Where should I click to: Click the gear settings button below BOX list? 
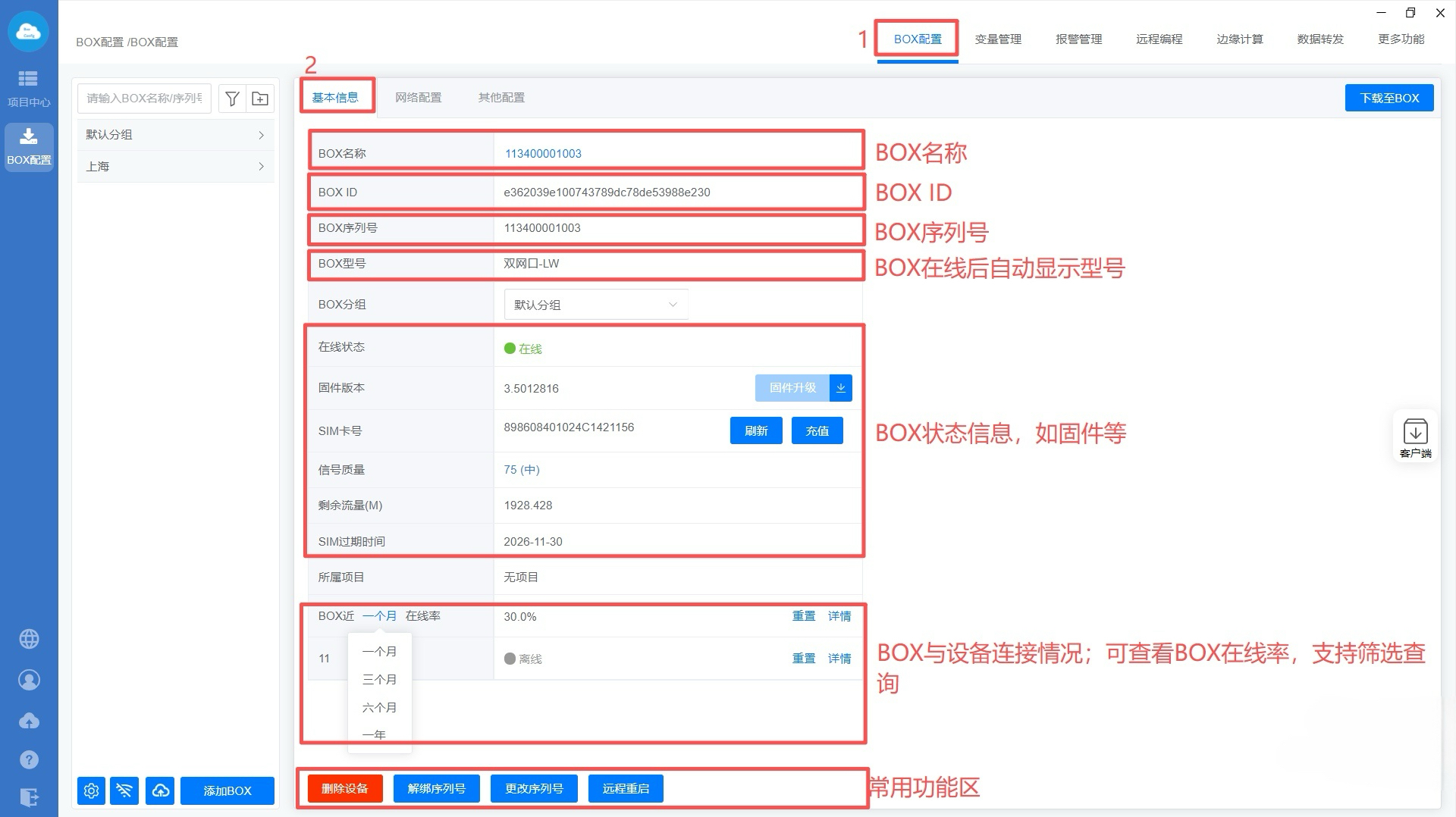[x=91, y=790]
